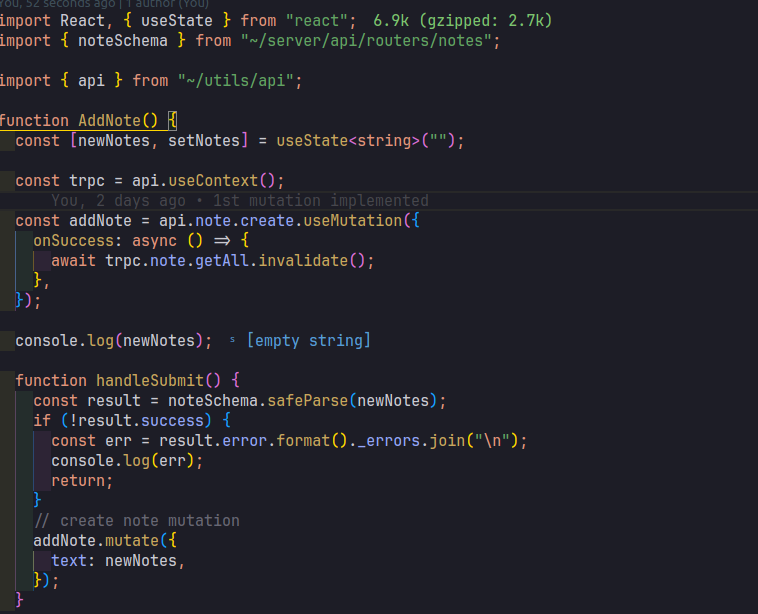Click "trpc" in the const trpc declaration
758x614 pixels.
point(87,181)
